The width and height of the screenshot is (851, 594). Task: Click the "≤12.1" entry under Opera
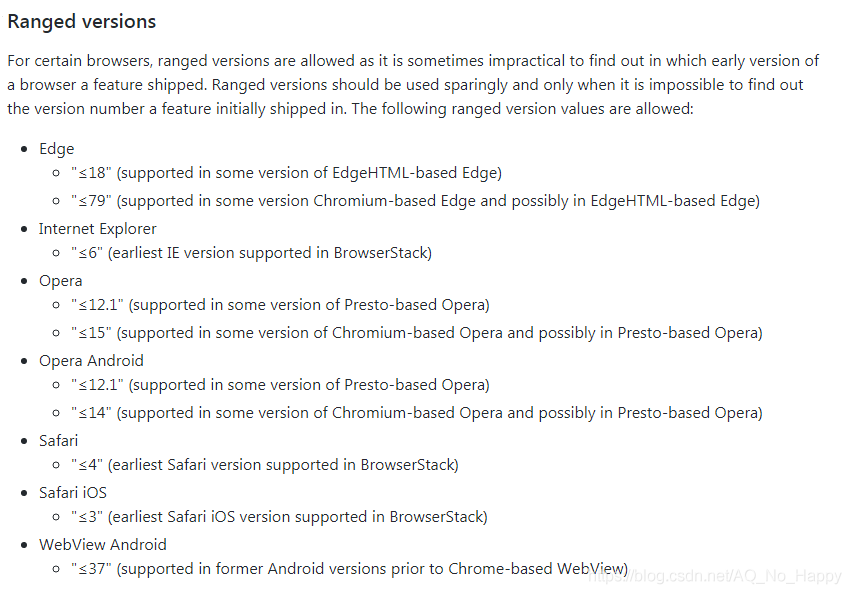pyautogui.click(x=280, y=305)
